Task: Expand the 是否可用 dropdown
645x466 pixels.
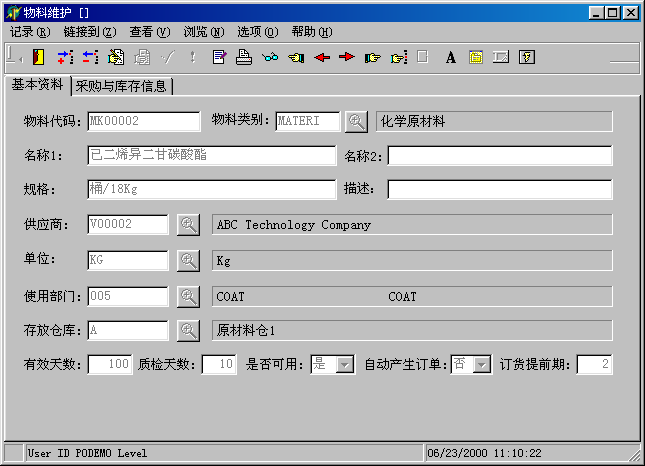Action: tap(345, 365)
